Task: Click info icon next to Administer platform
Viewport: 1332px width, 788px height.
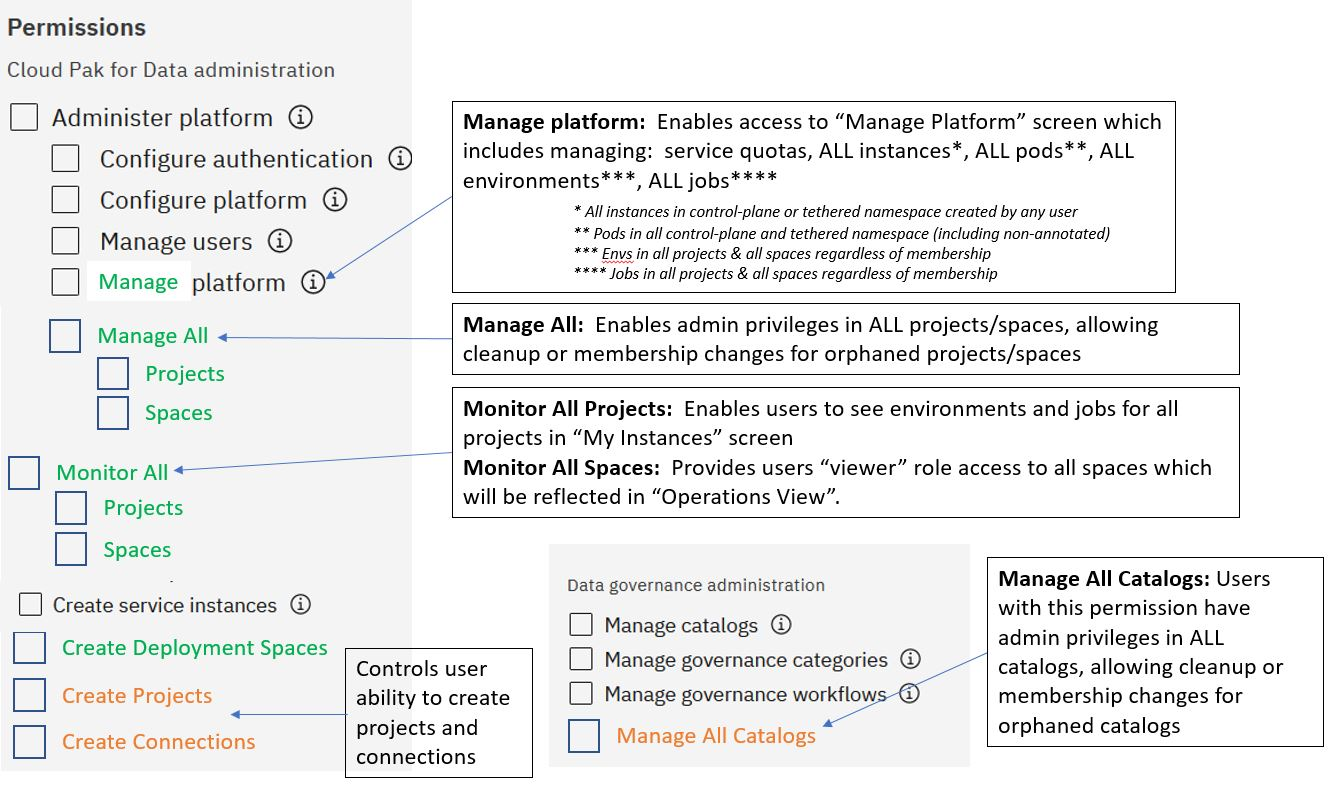Action: (x=300, y=117)
